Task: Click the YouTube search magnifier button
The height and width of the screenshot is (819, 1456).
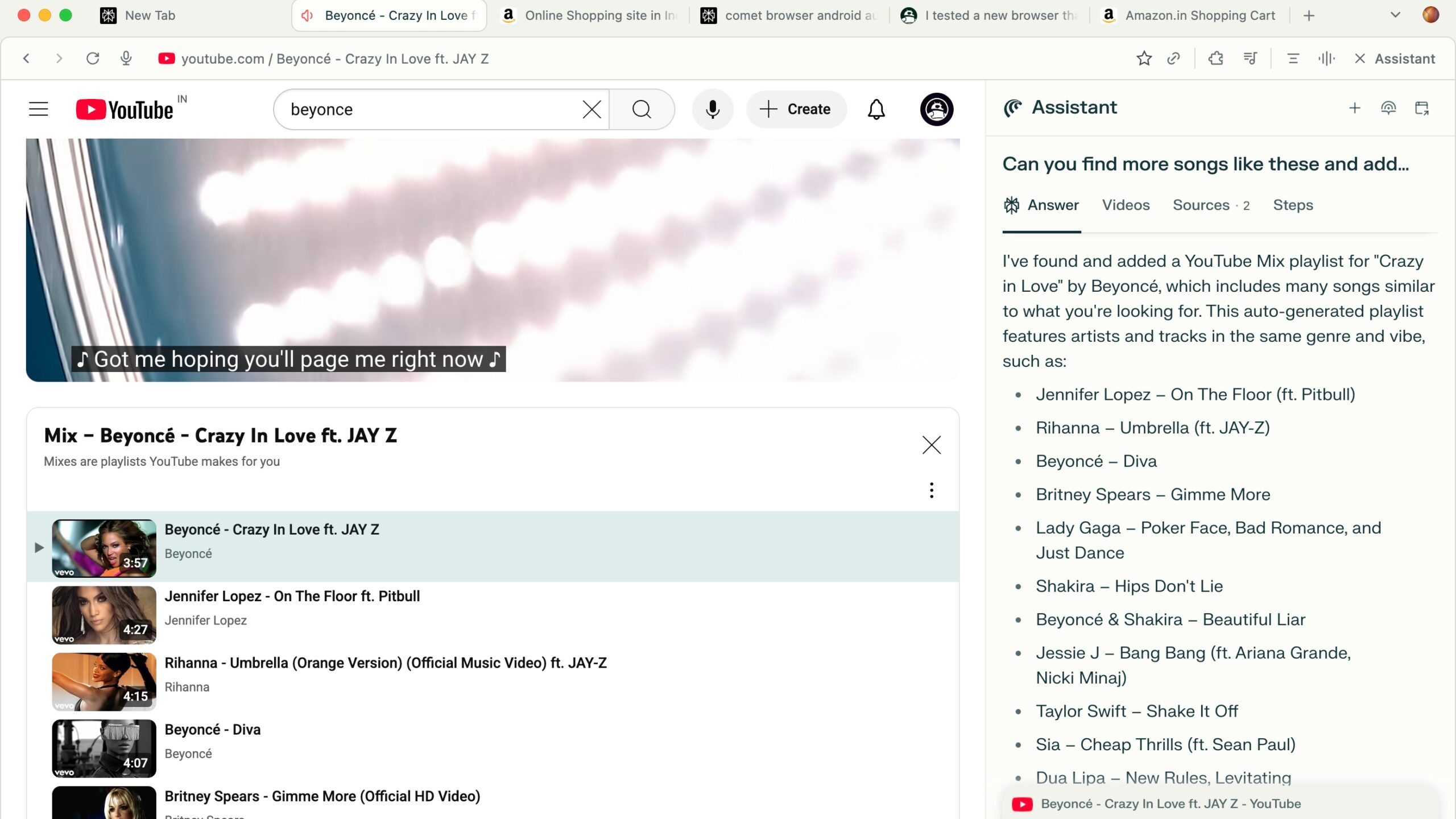Action: coord(642,109)
